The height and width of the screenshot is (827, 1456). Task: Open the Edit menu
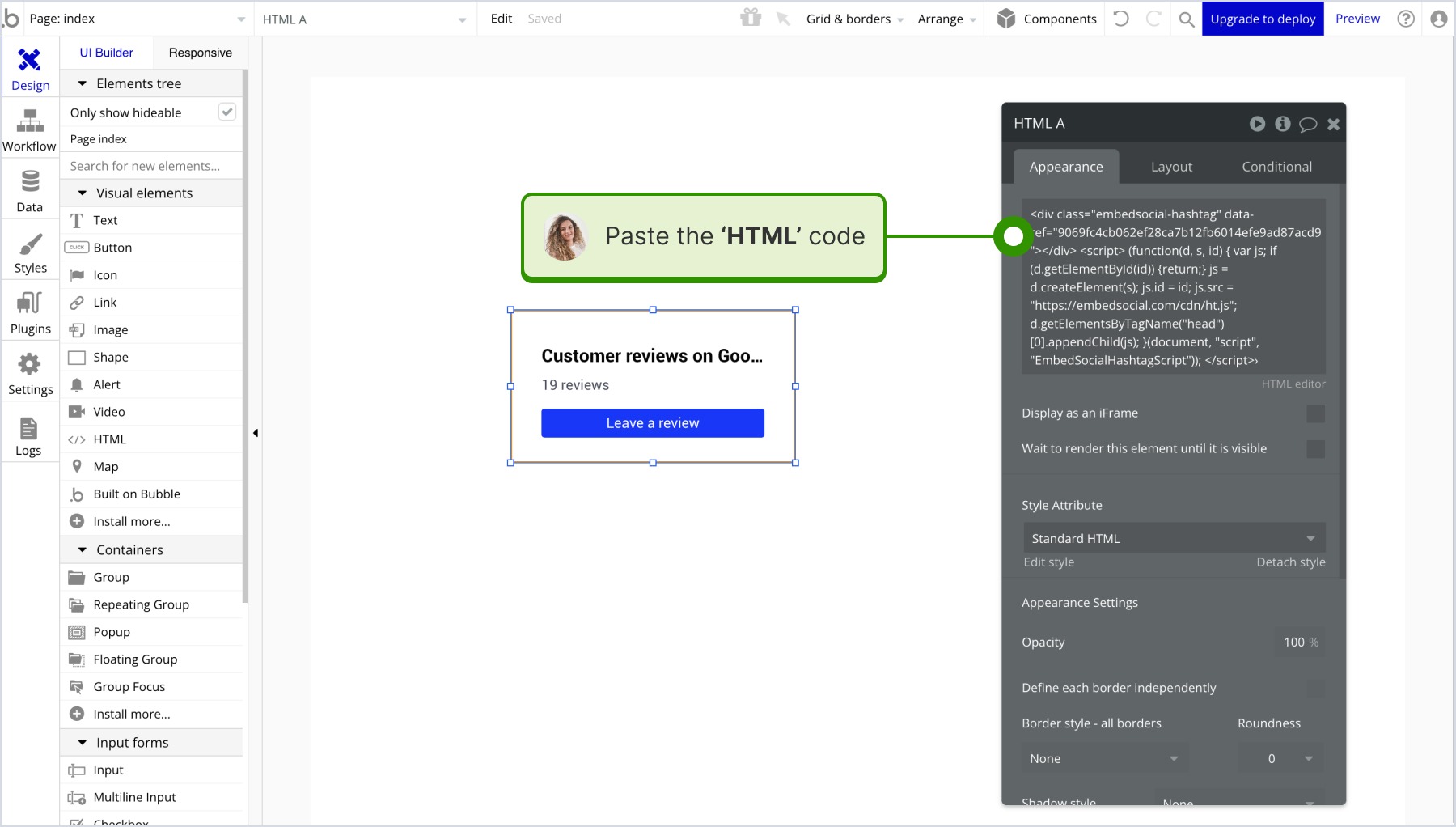coord(502,19)
